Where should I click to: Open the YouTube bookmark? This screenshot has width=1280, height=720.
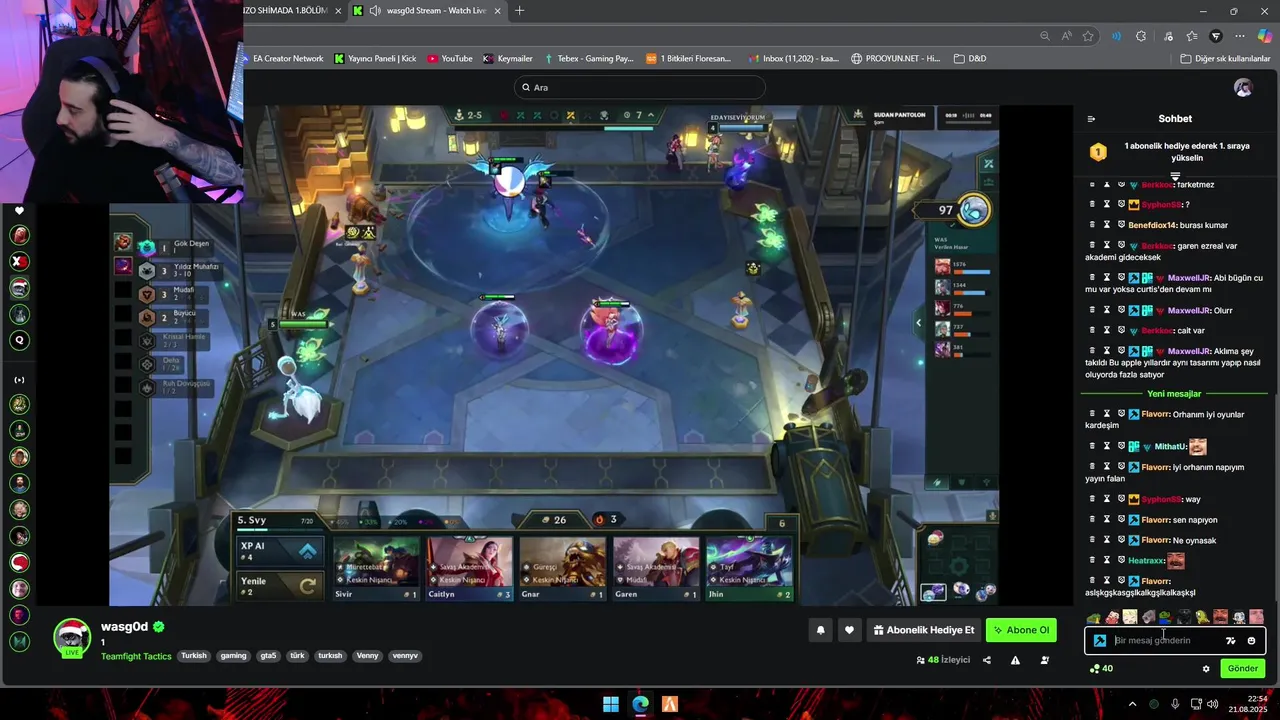point(450,58)
